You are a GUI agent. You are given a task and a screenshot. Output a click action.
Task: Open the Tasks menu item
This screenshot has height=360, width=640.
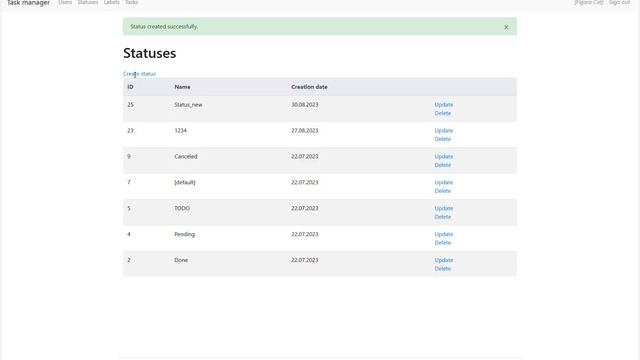131,2
